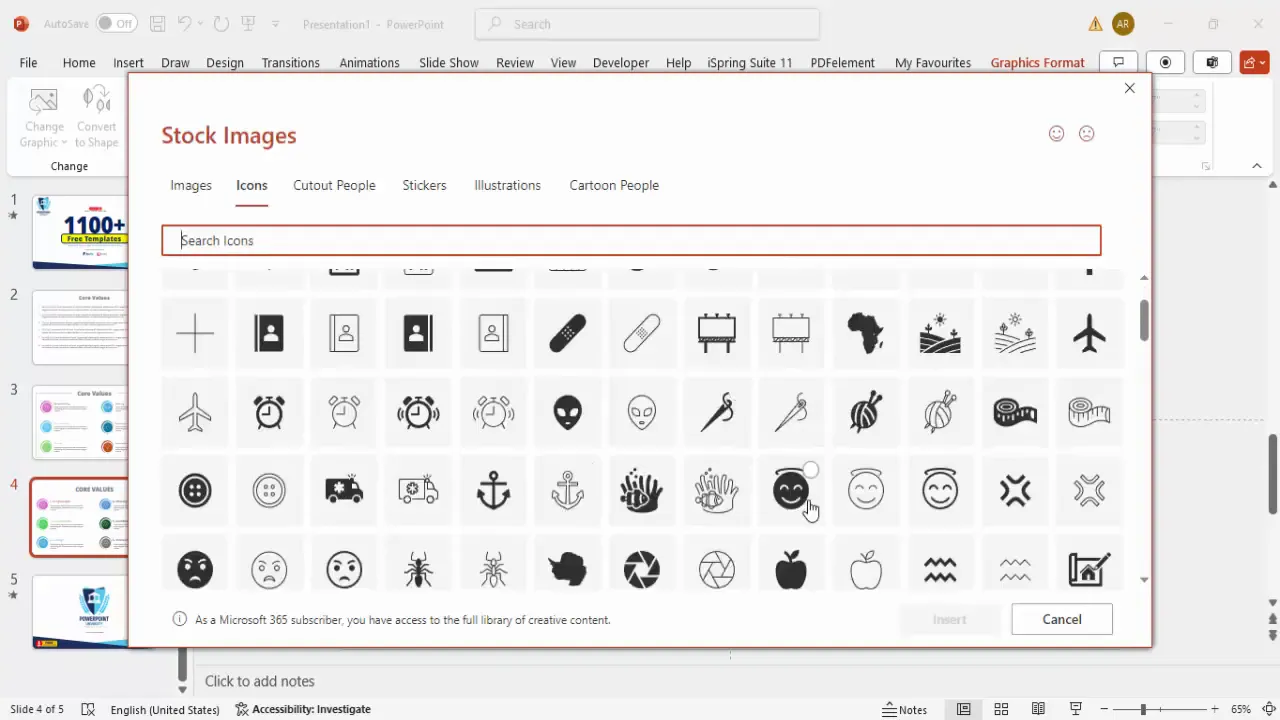The image size is (1280, 720).
Task: Select the filled Aquarius waves icon
Action: click(940, 570)
